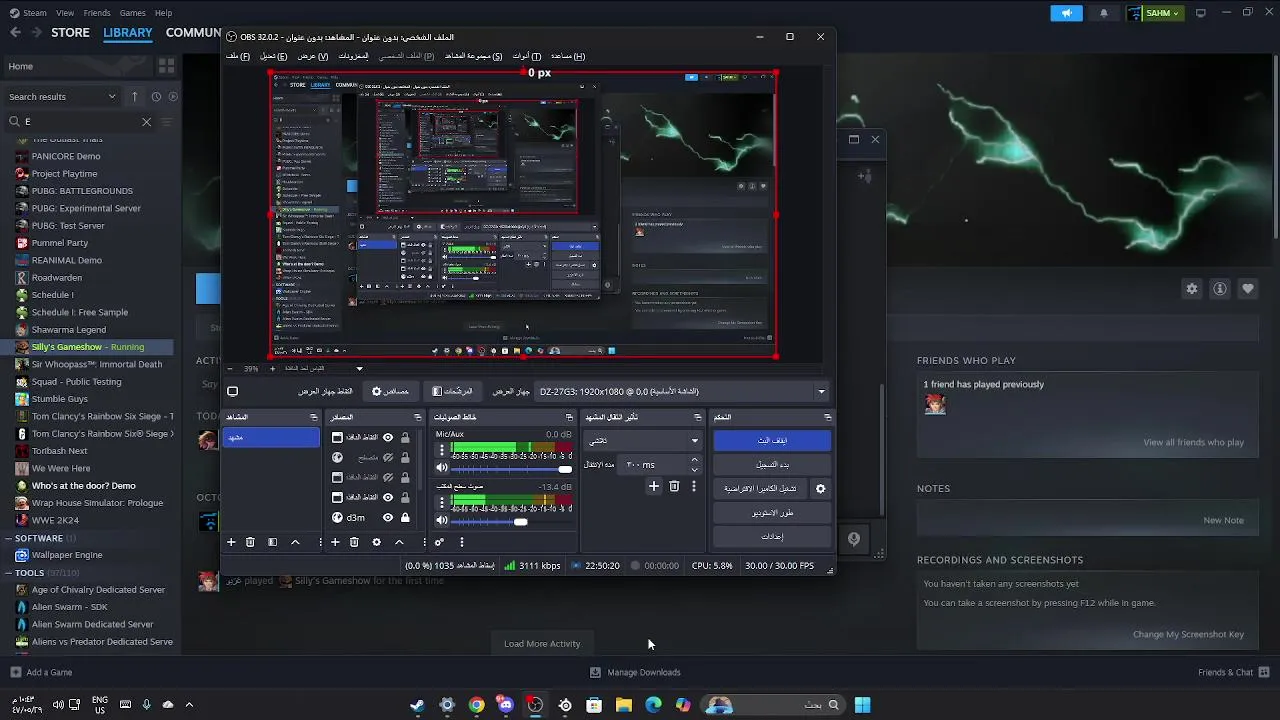Image resolution: width=1280 pixels, height=720 pixels.
Task: Click Studio Mode button in controls
Action: point(772,513)
